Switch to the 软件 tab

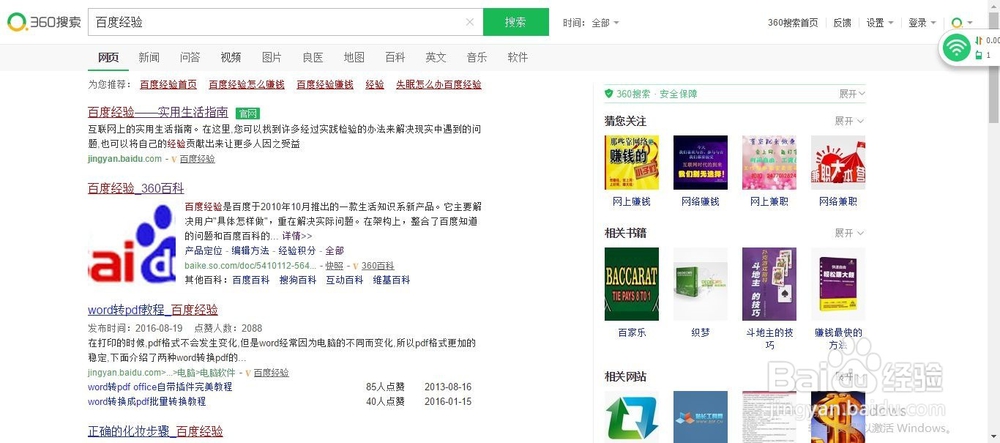click(518, 57)
